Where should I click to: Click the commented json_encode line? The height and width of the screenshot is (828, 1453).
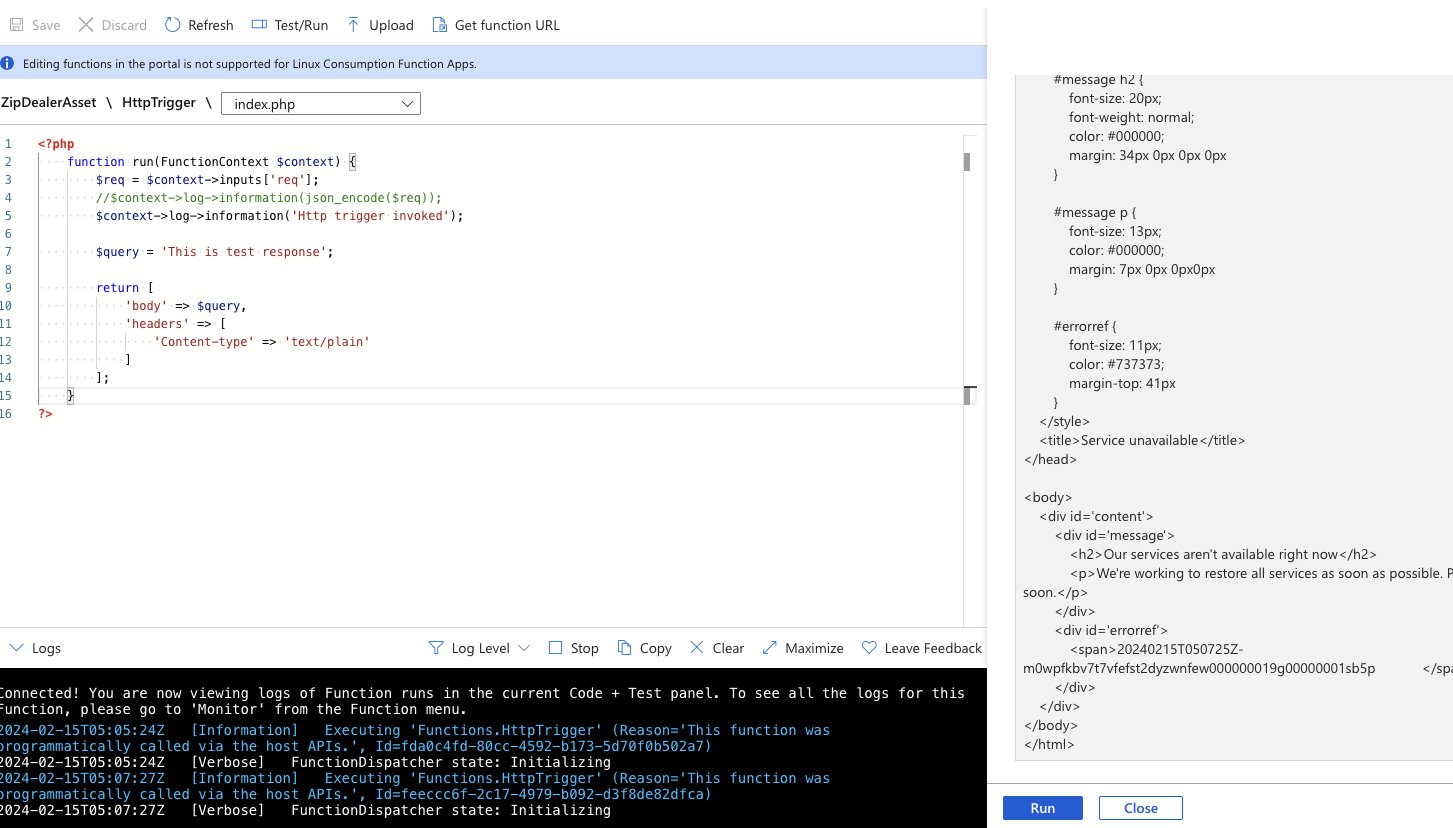click(x=269, y=198)
